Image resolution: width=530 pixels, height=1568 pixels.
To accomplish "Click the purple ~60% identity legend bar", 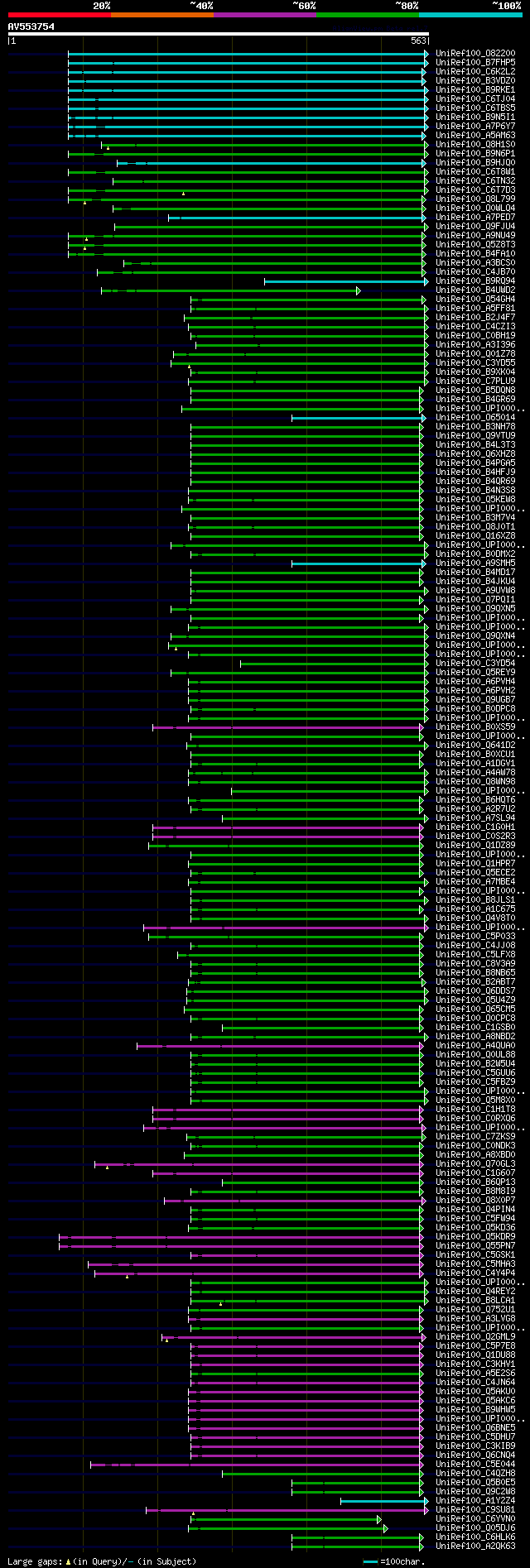I will pos(265,15).
